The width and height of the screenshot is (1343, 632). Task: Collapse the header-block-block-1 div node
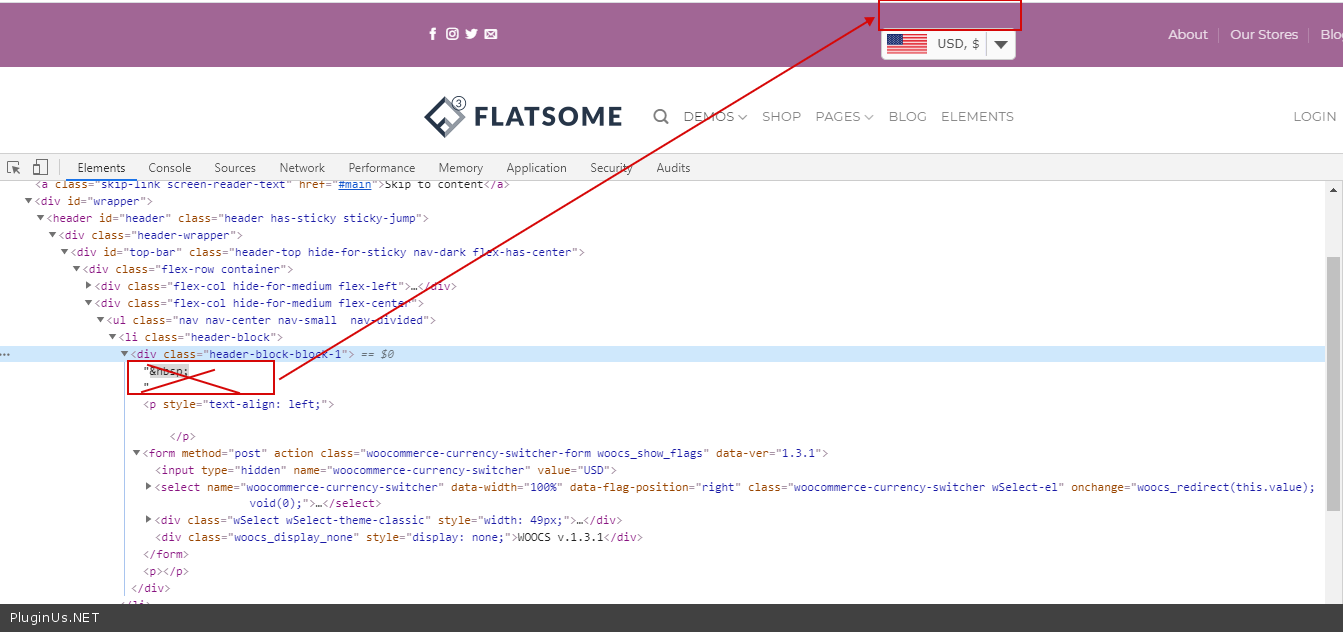coord(125,354)
